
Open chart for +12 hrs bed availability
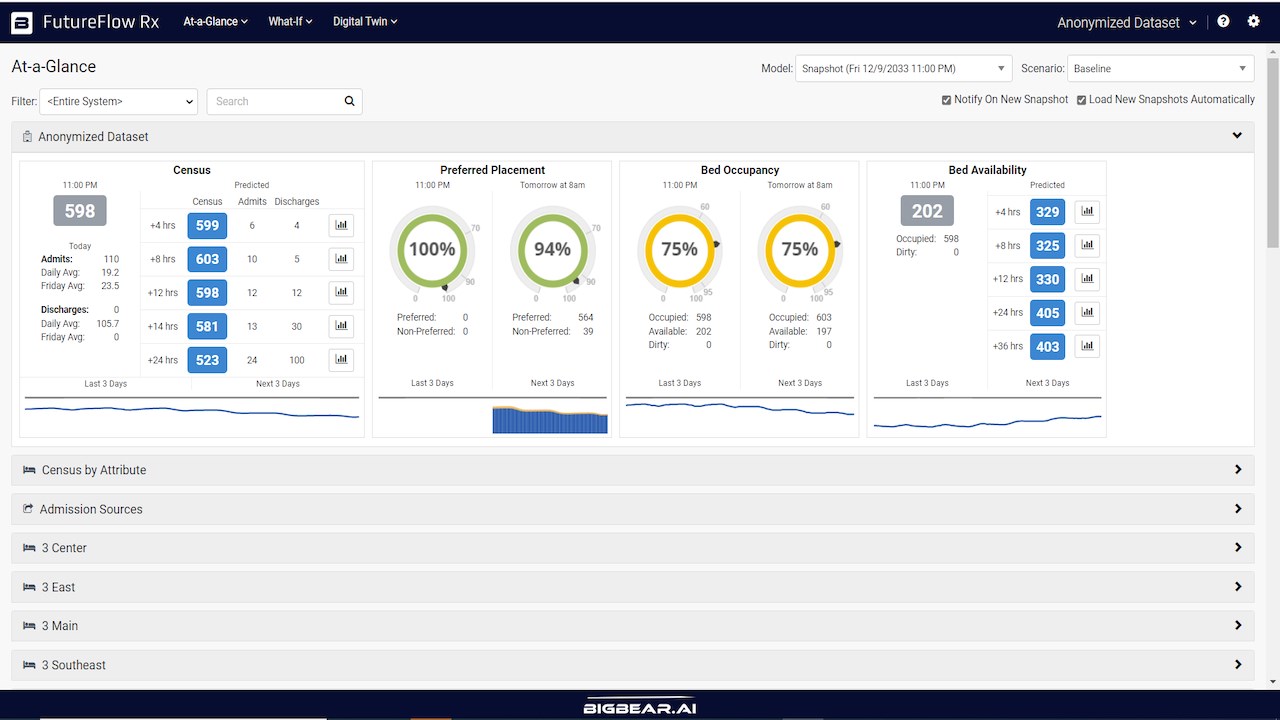pyautogui.click(x=1087, y=279)
